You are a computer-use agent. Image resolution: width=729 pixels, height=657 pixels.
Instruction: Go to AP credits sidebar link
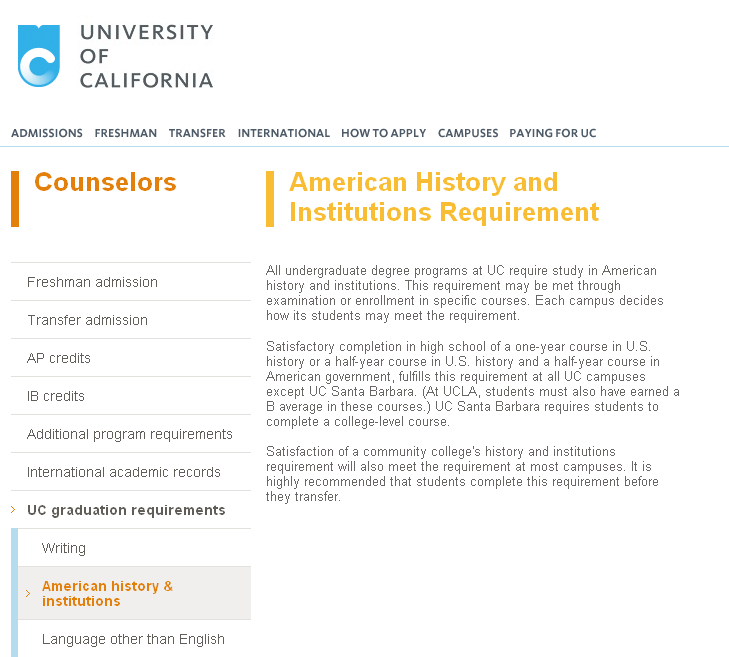59,358
